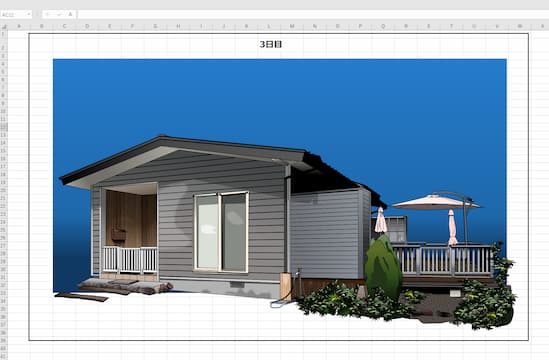Select row 20 header

4,191
